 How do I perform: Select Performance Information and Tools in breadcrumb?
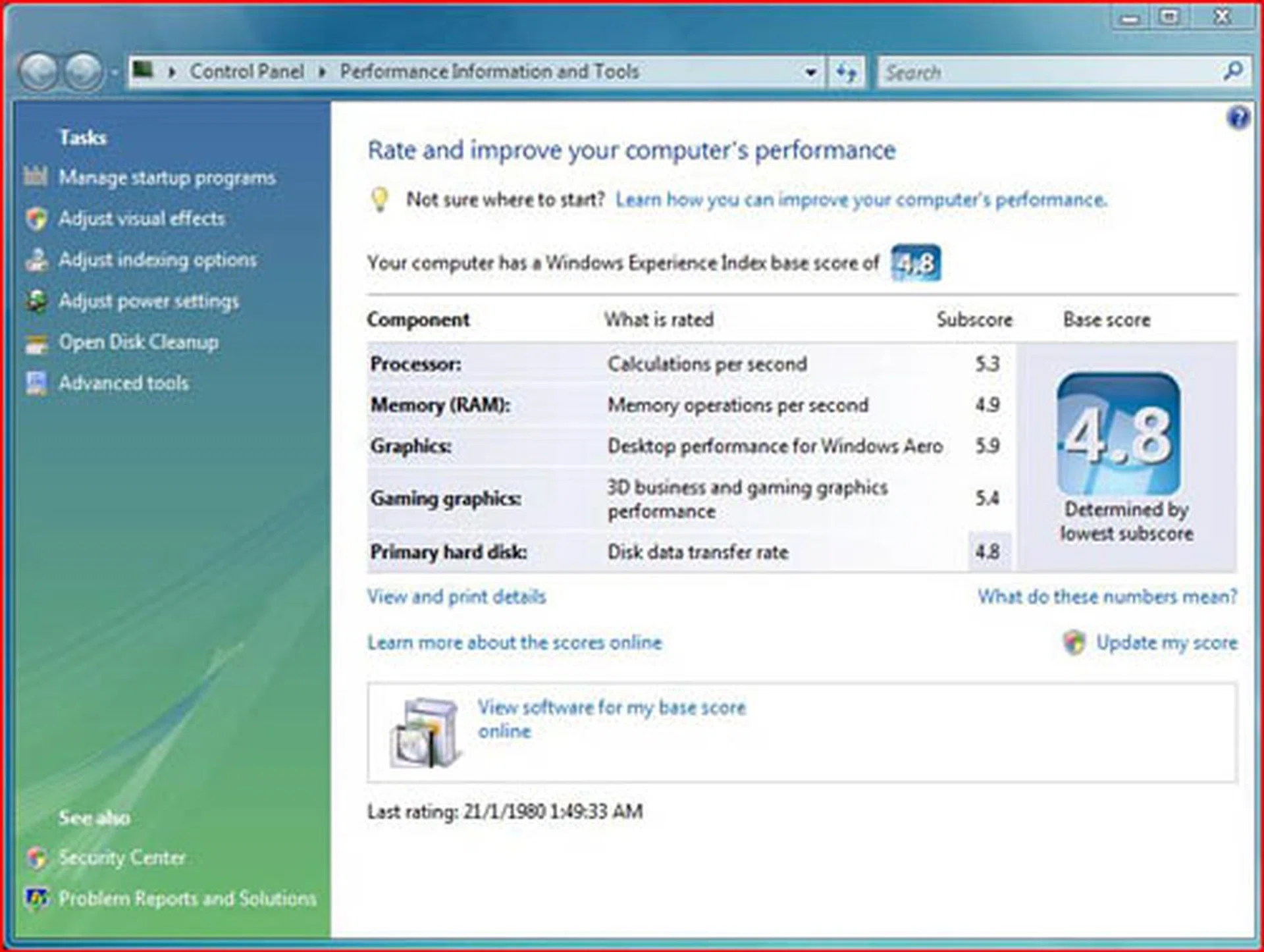click(488, 72)
